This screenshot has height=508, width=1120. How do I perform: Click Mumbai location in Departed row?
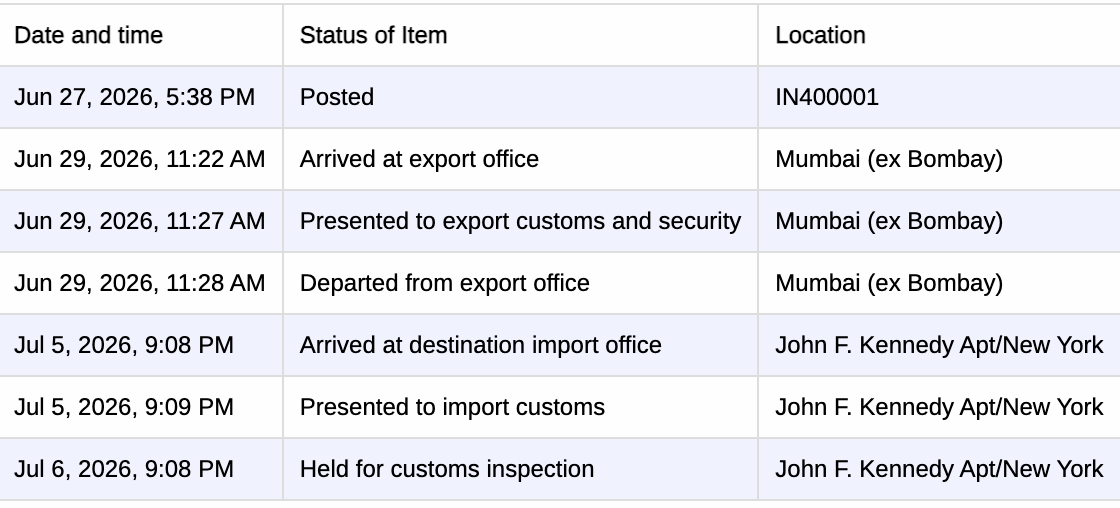(x=889, y=283)
